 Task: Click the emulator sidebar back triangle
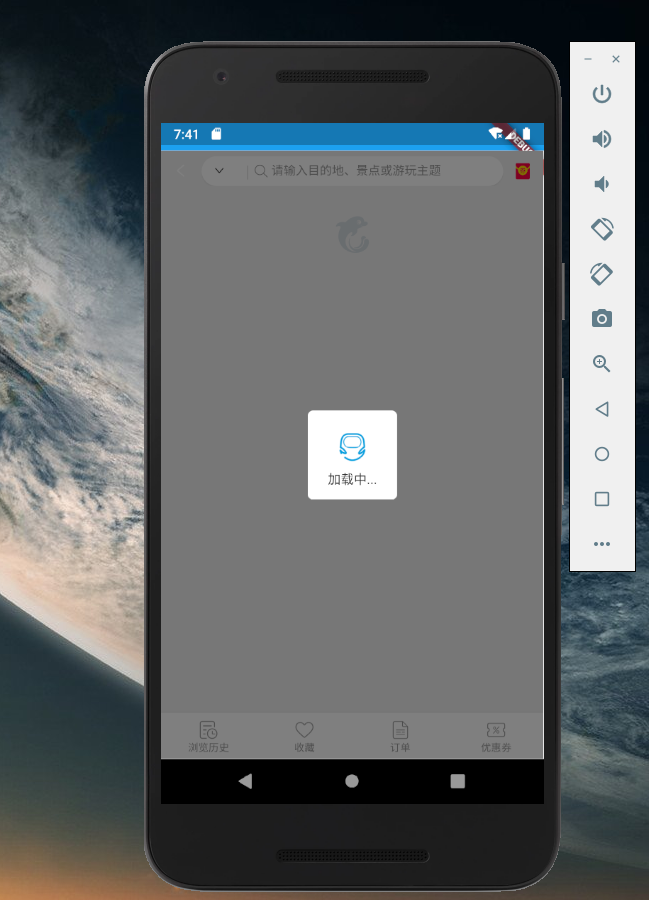[x=601, y=409]
